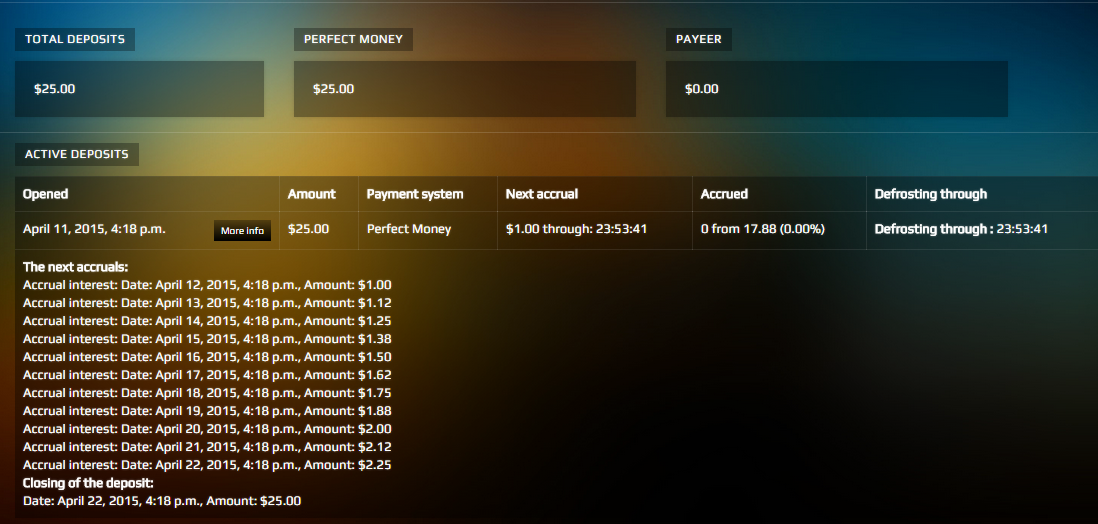This screenshot has height=524, width=1098.
Task: Click the April 13 accrual of $1.12
Action: 207,303
